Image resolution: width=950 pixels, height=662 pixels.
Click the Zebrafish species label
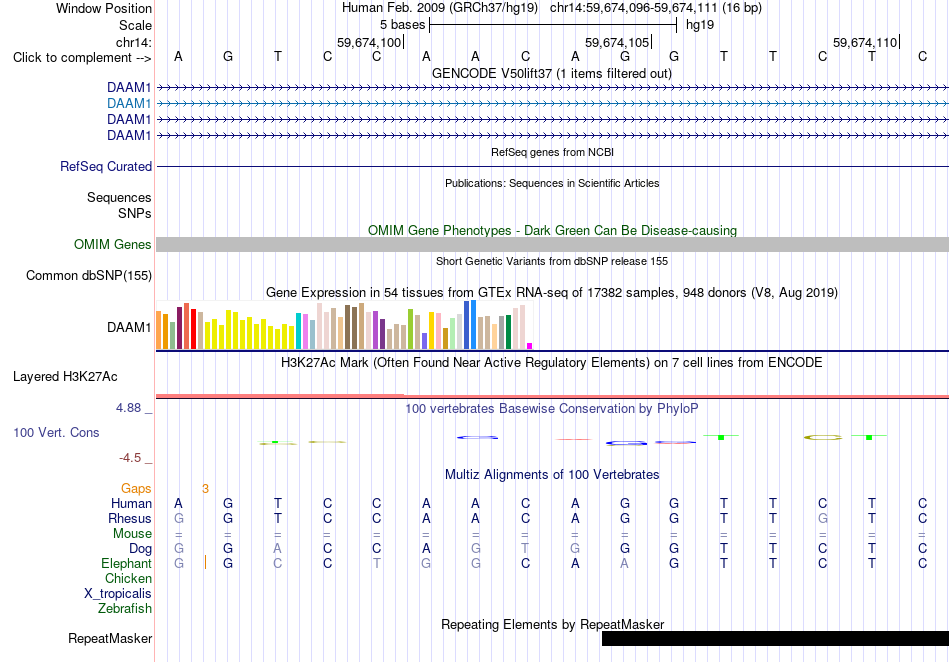(x=125, y=609)
